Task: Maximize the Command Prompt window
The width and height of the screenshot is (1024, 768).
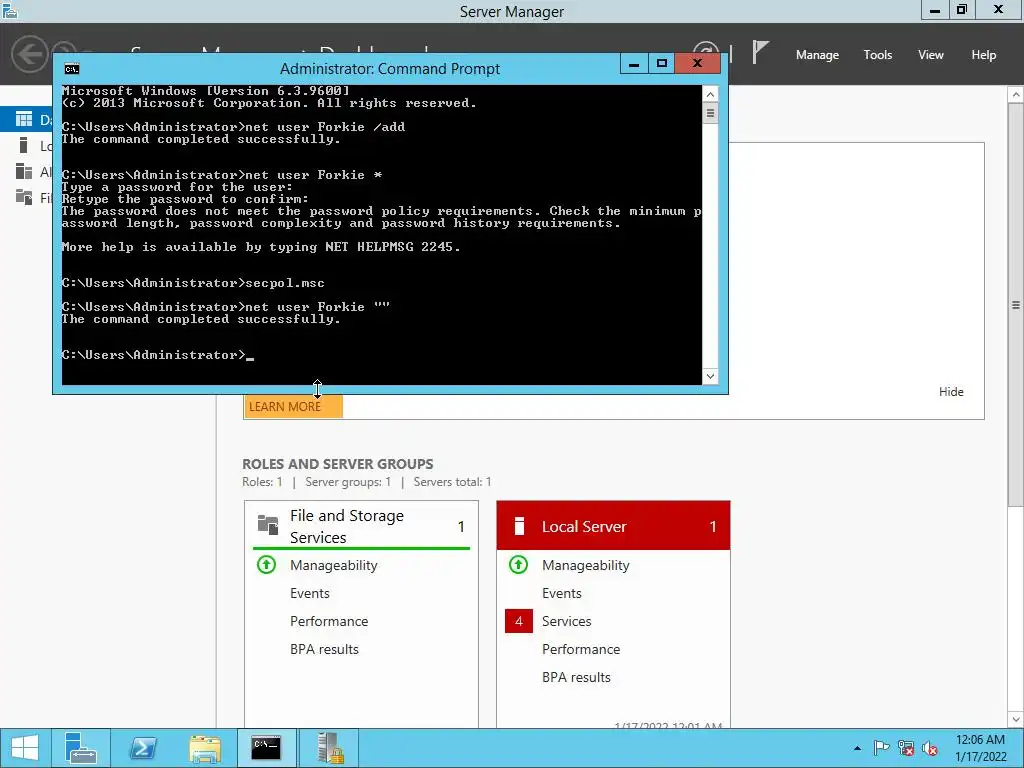Action: click(x=662, y=64)
